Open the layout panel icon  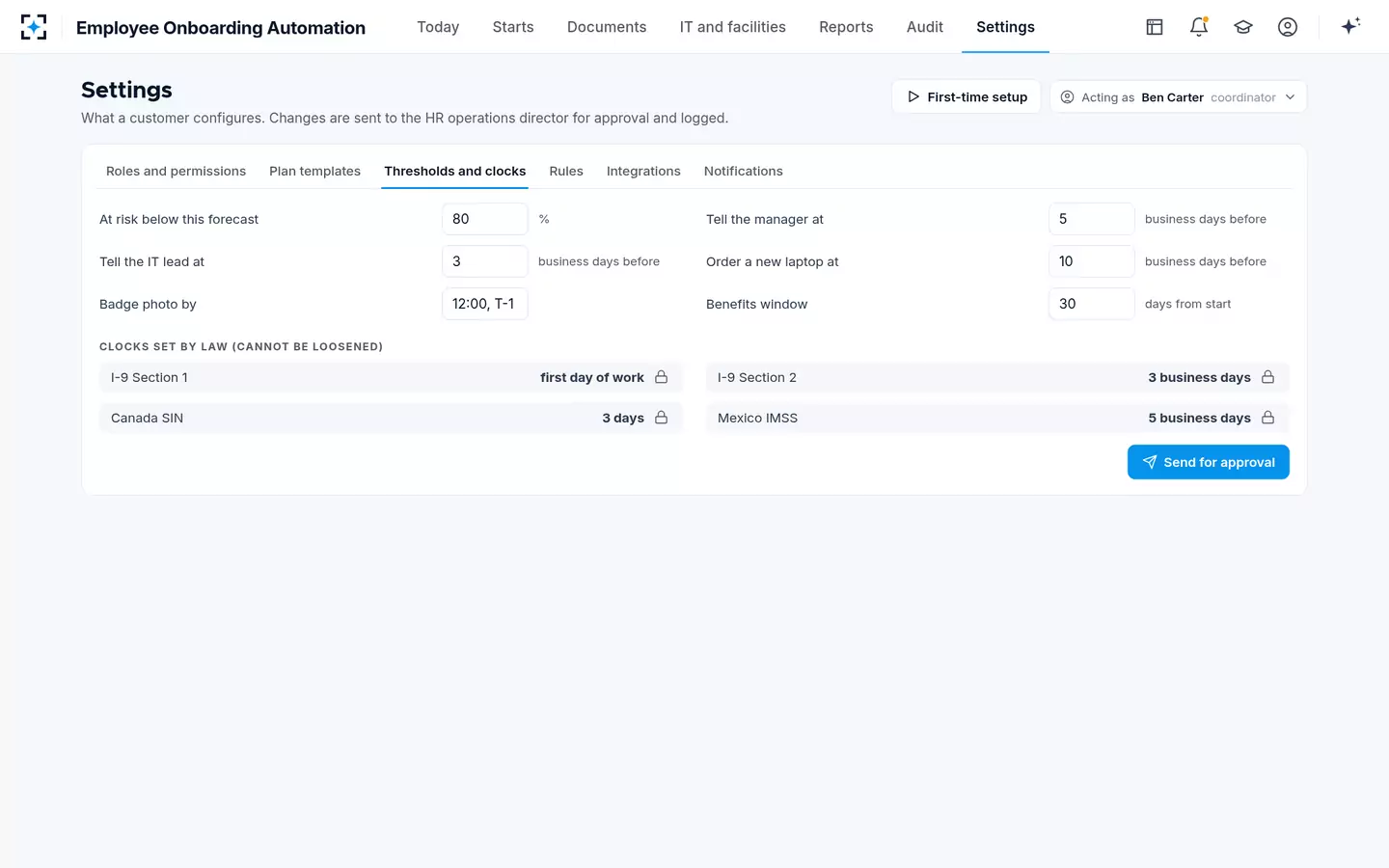click(x=1155, y=27)
